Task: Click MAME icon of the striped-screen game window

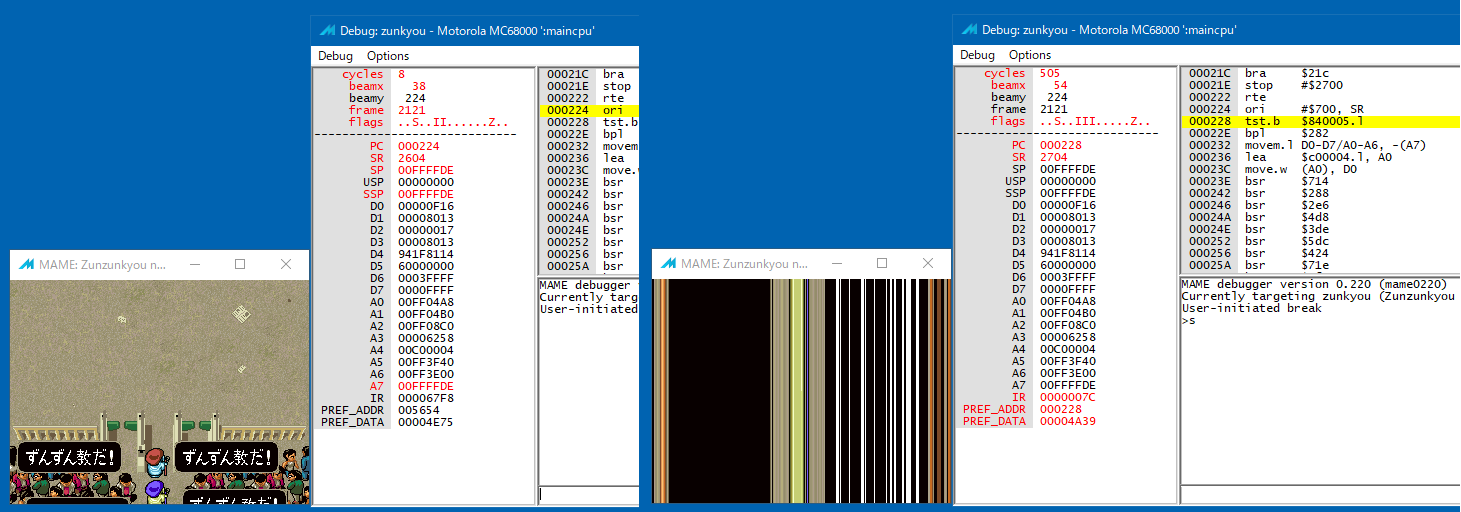Action: [x=667, y=264]
